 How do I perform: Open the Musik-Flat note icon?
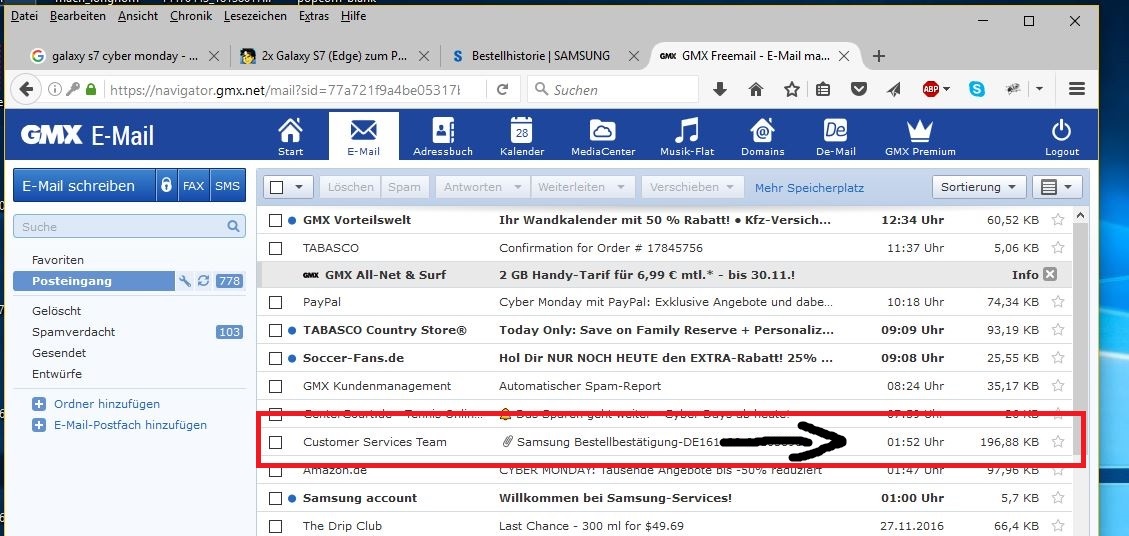686,130
